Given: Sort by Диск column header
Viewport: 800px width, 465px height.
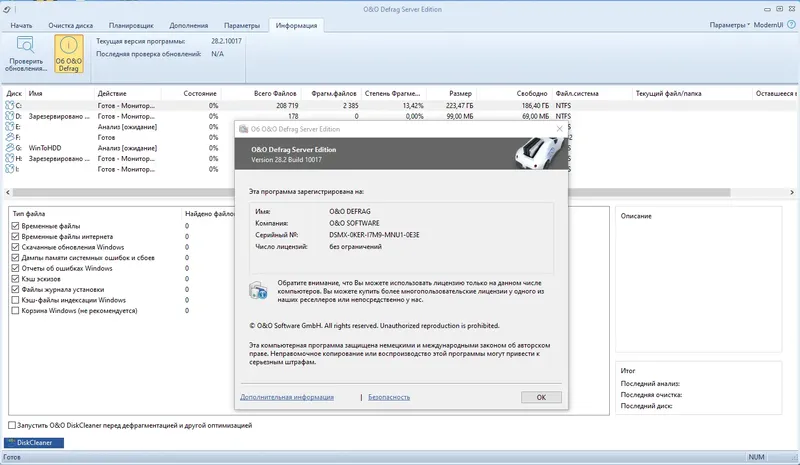Looking at the screenshot, I should pyautogui.click(x=14, y=93).
